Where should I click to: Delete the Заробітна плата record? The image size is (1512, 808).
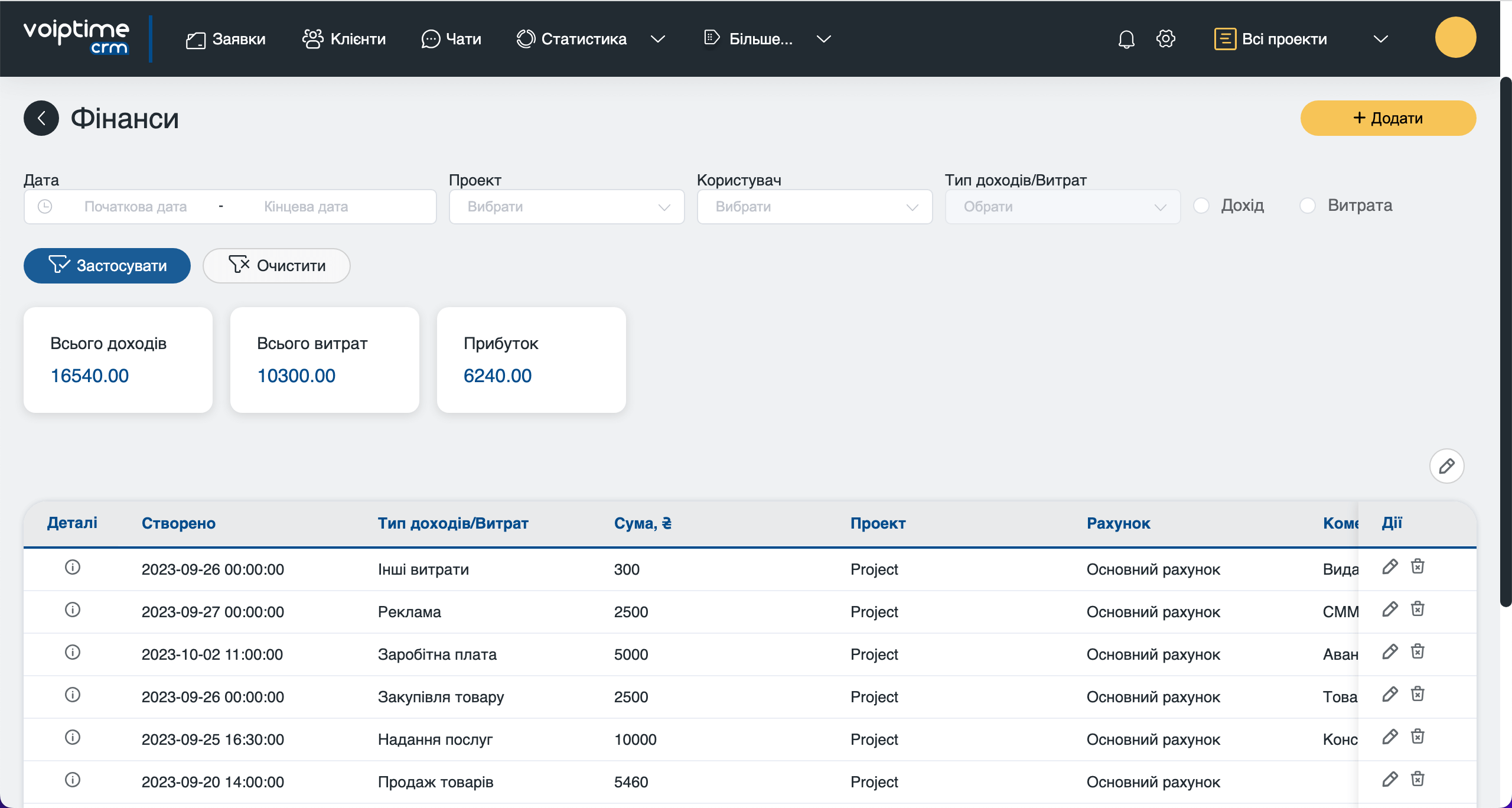click(1417, 651)
